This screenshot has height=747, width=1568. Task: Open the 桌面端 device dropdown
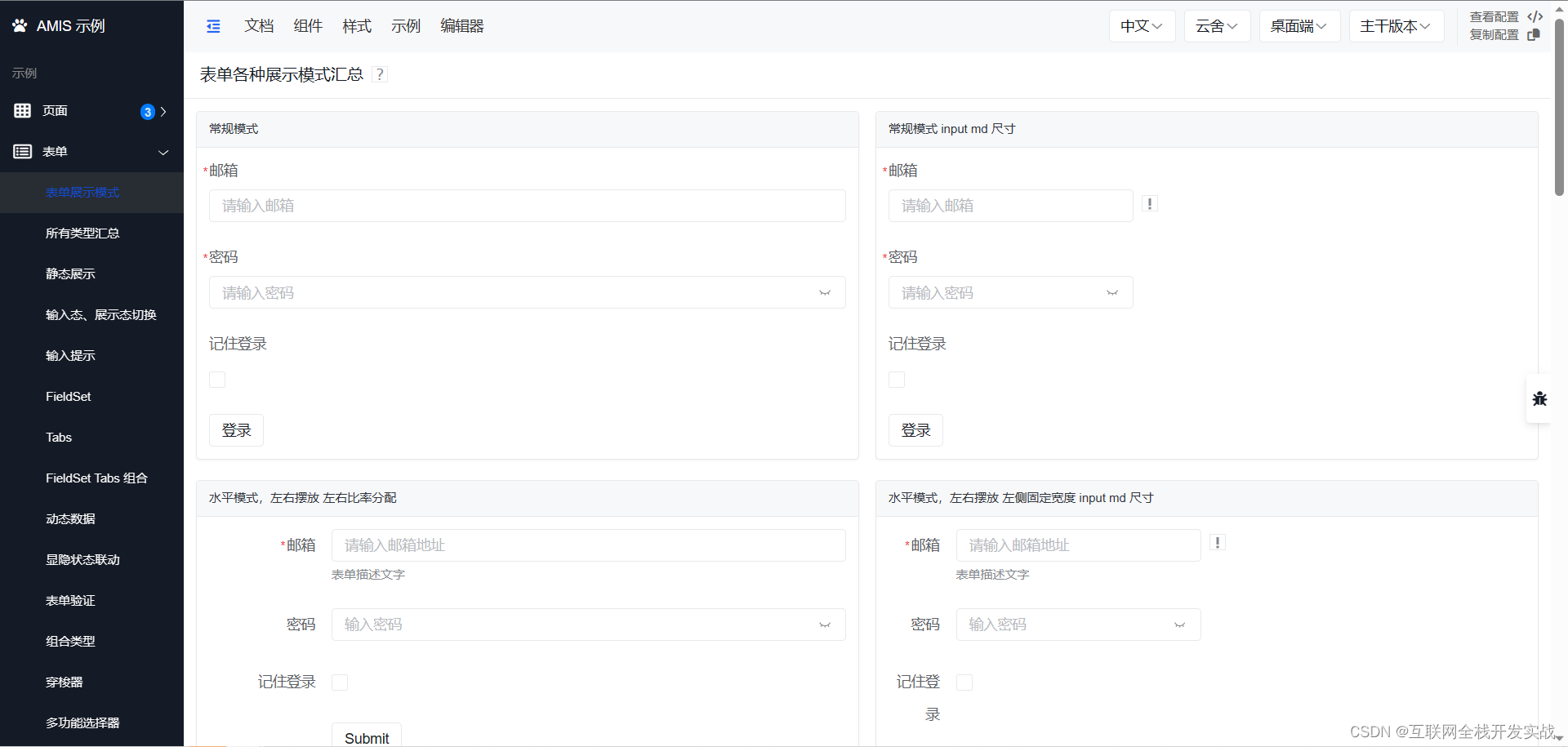point(1299,26)
